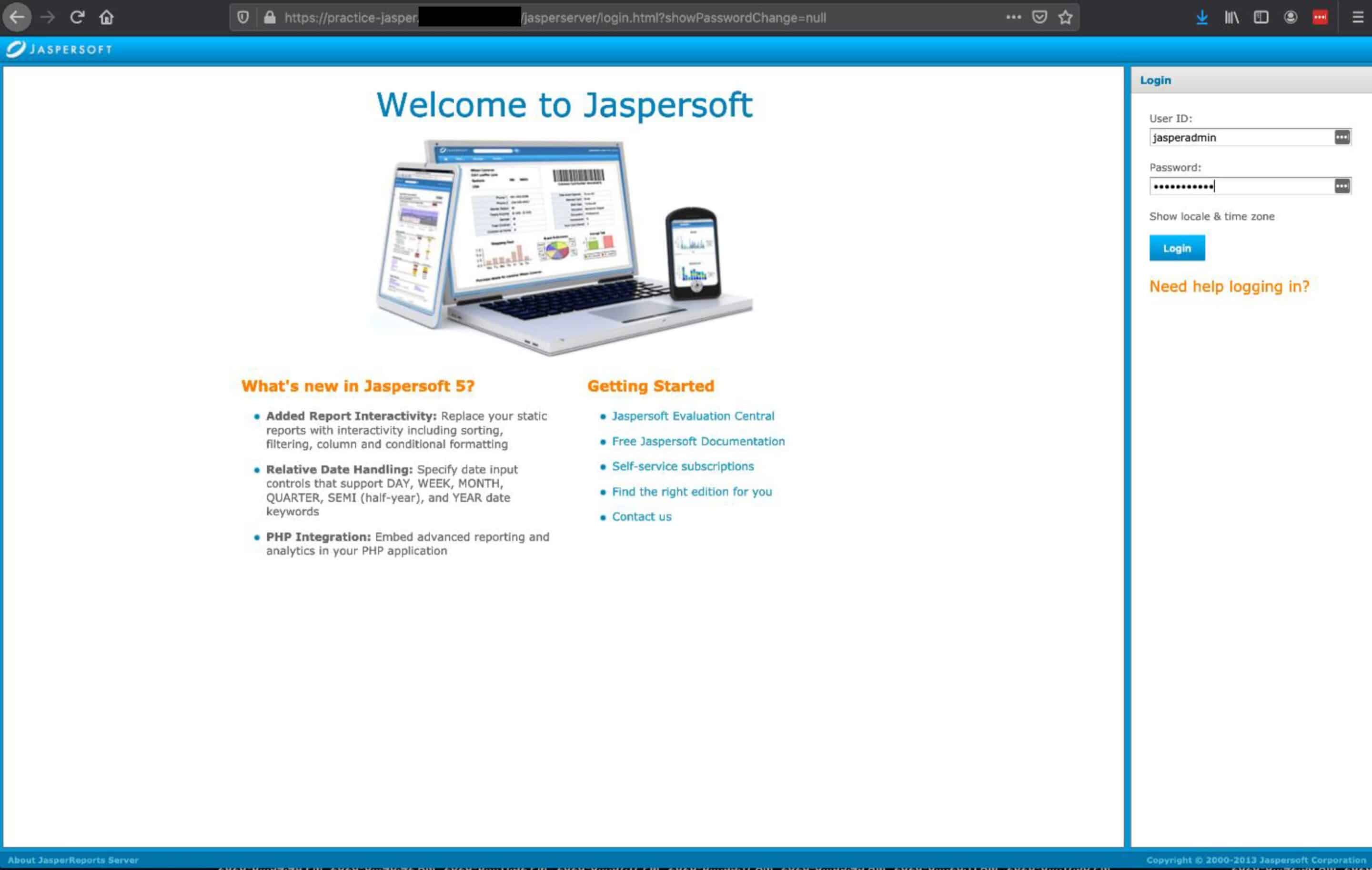Click the Login panel title
Screen dimensions: 1372x870
(1156, 81)
